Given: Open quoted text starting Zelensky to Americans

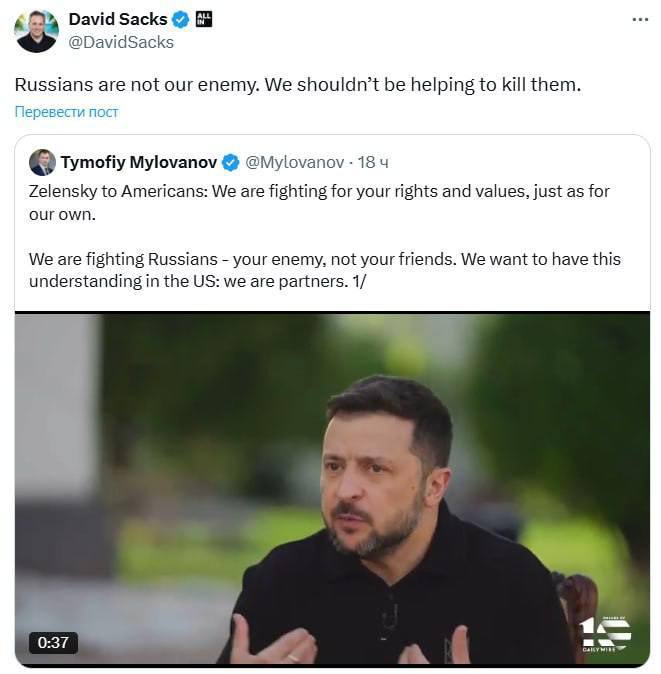Looking at the screenshot, I should (319, 202).
